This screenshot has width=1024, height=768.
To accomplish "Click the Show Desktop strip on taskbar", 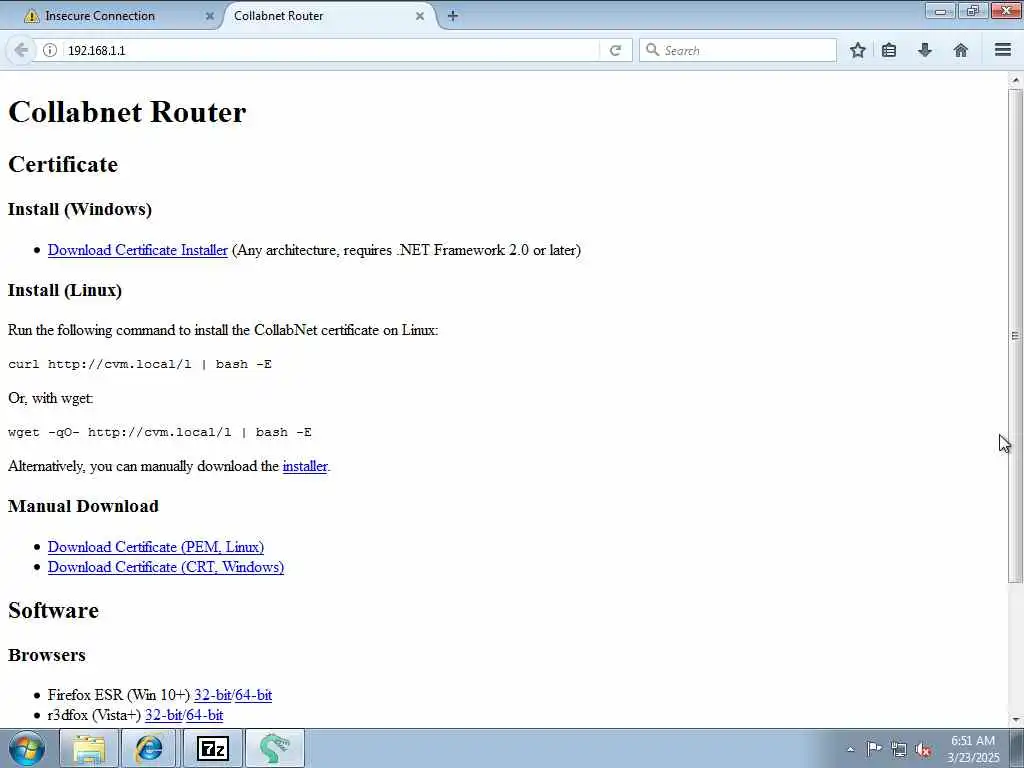I will tap(1016, 748).
